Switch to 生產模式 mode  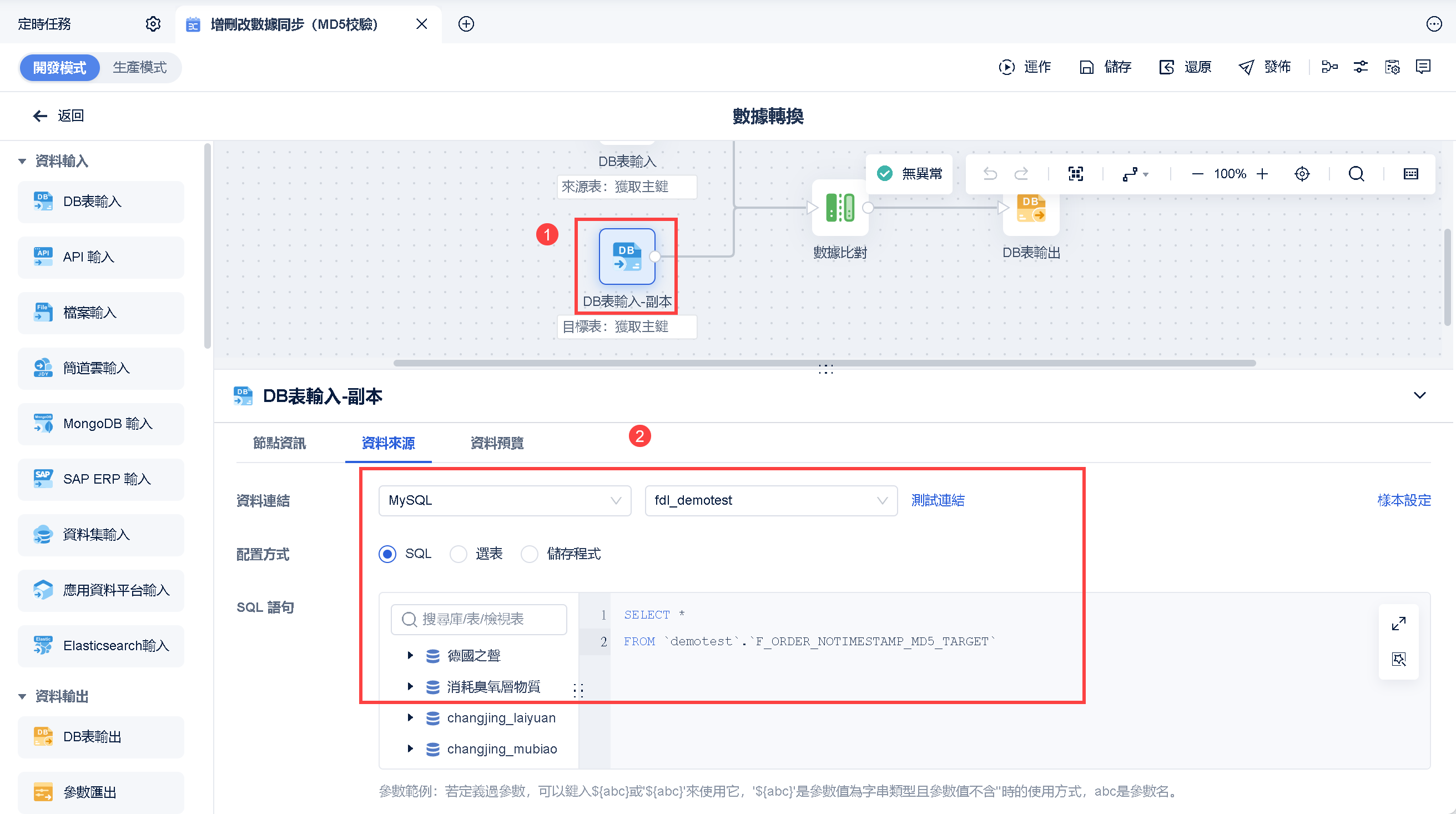point(140,67)
